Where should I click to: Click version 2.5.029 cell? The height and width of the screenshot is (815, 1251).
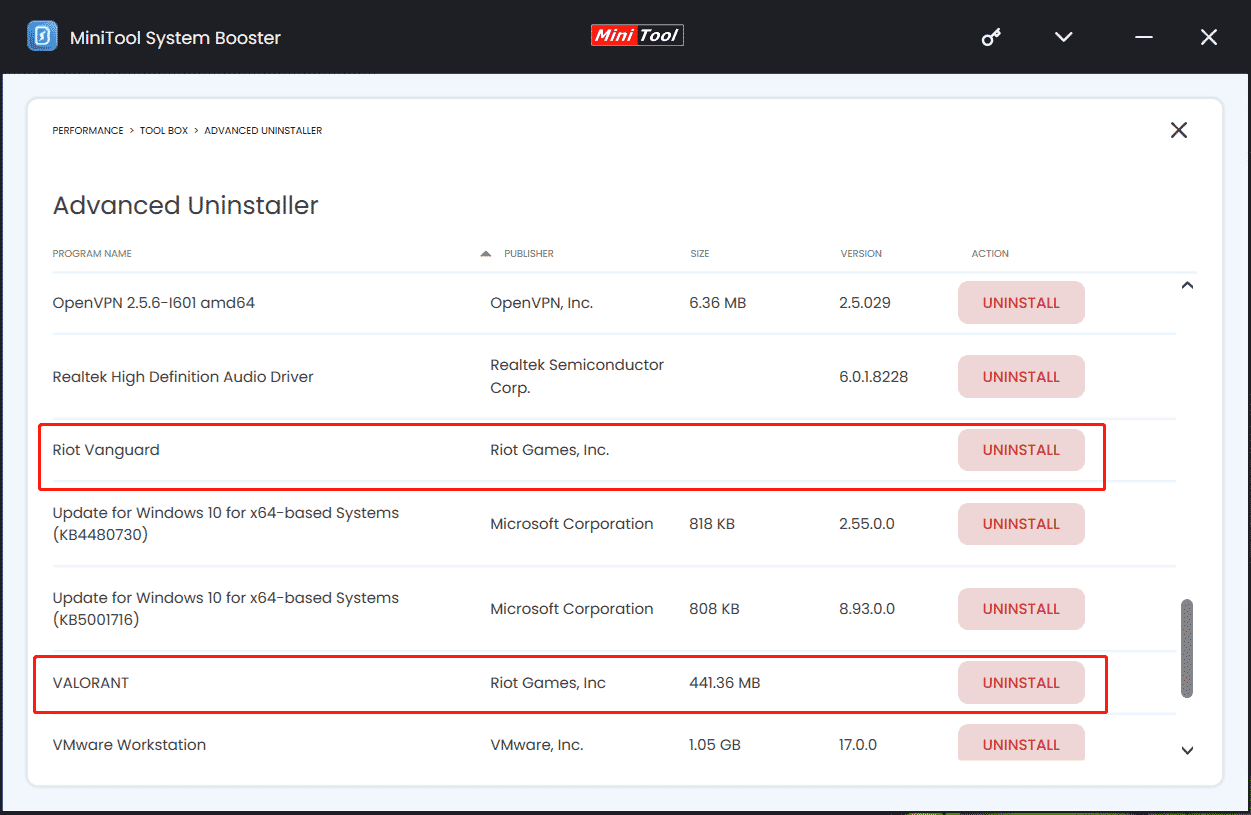point(865,303)
